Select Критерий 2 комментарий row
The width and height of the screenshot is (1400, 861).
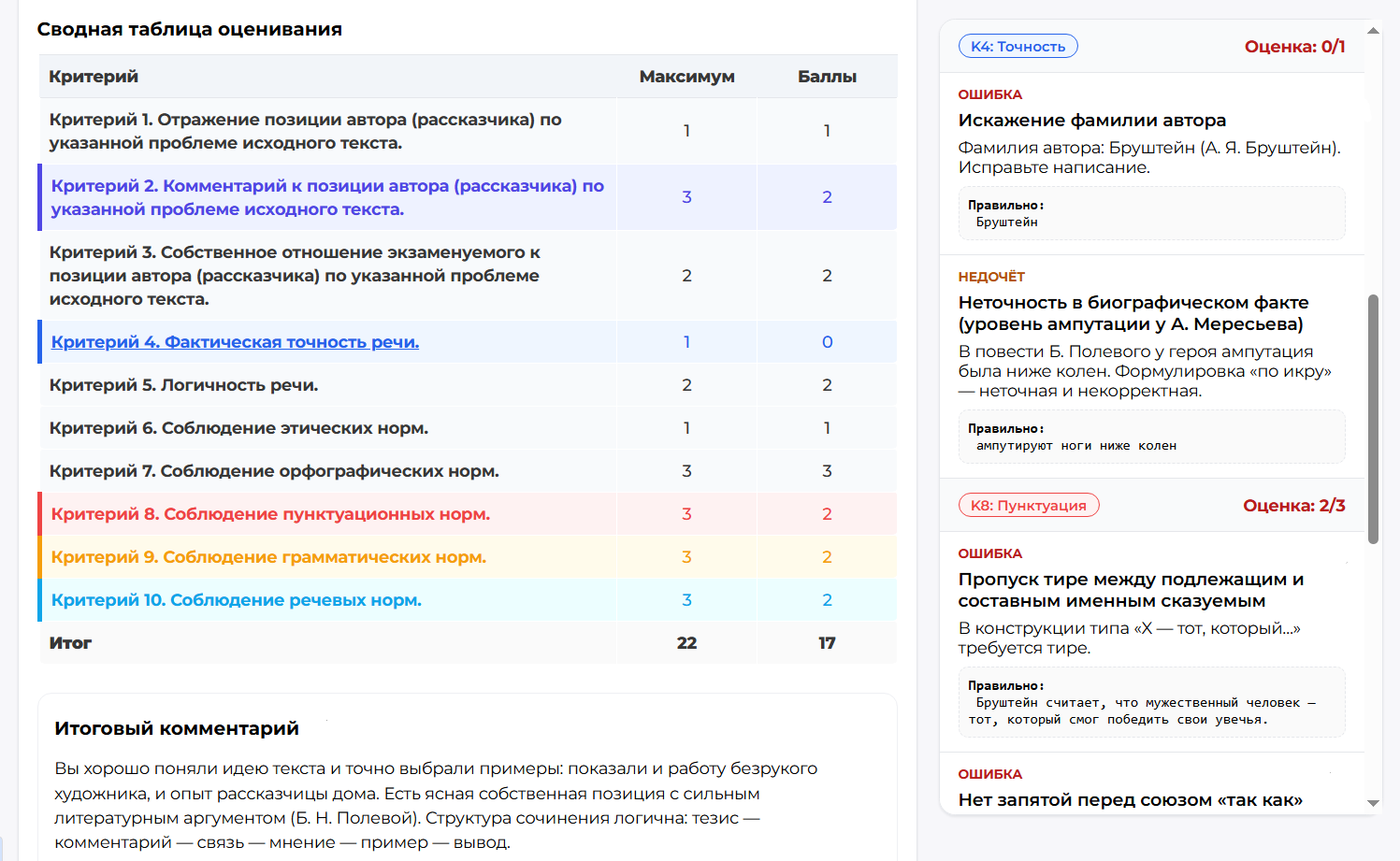click(x=327, y=197)
